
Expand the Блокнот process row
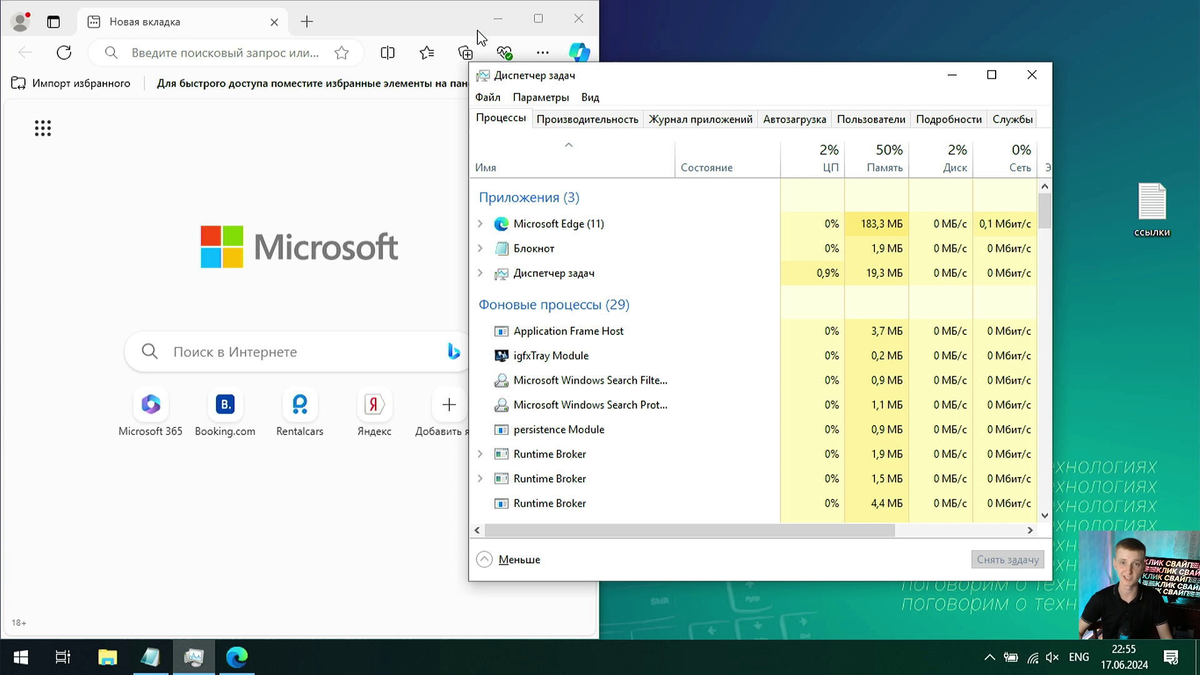[x=480, y=248]
